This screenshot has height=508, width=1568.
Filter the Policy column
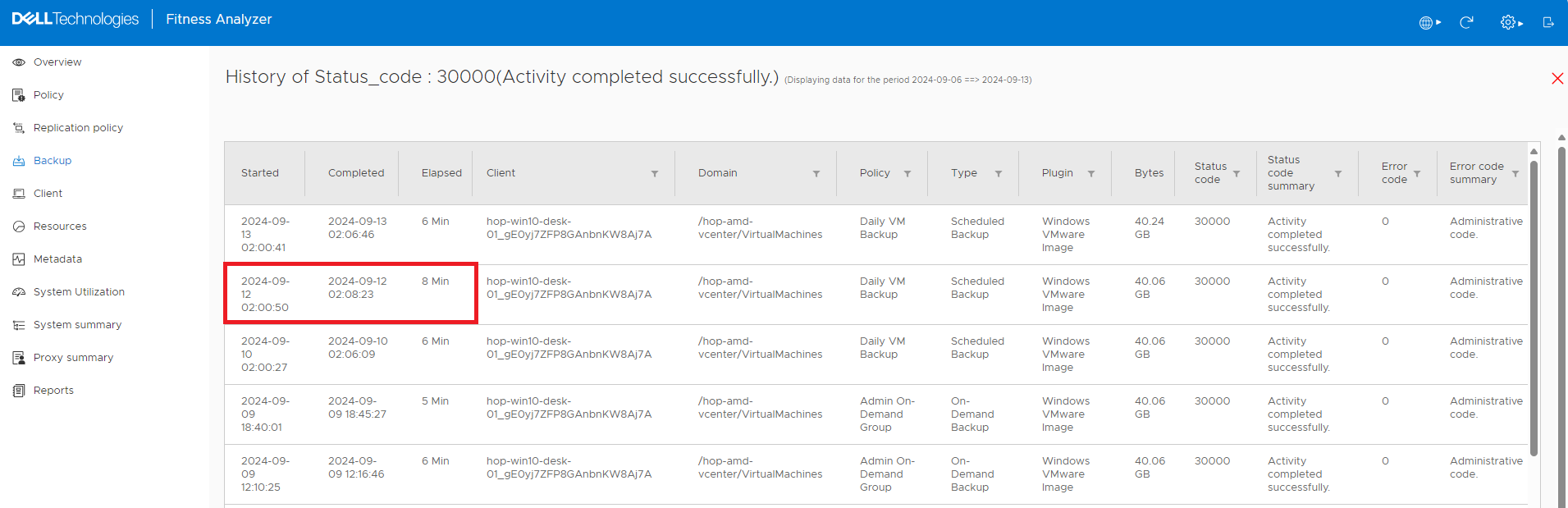(907, 174)
